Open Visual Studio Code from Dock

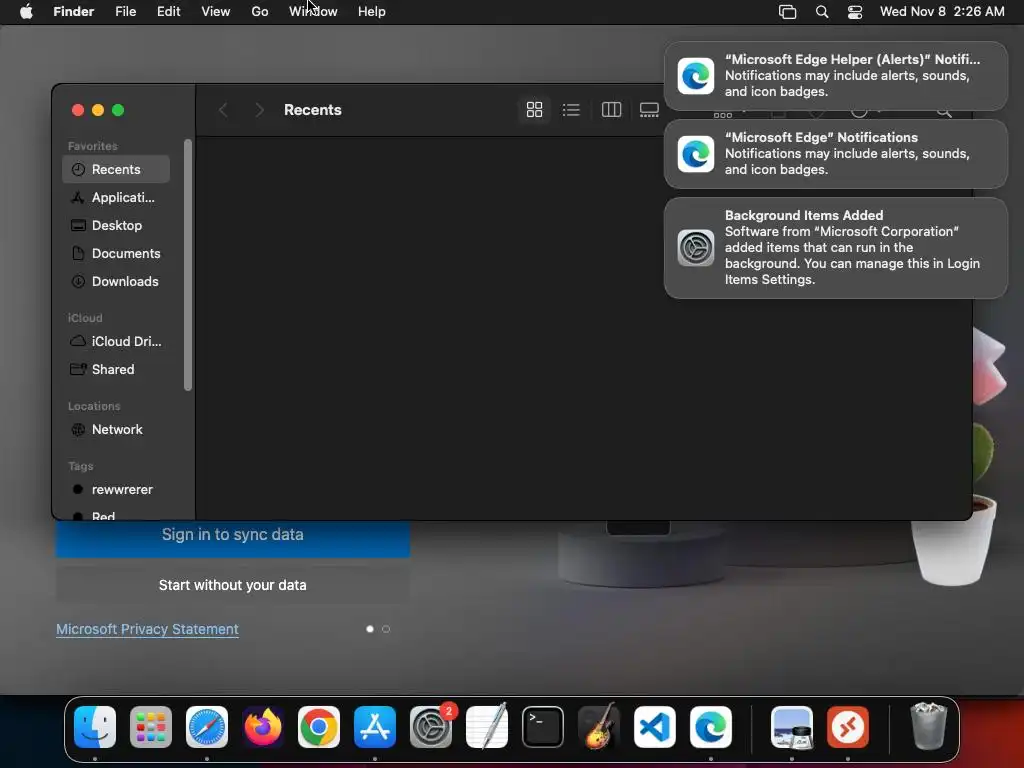(x=655, y=727)
